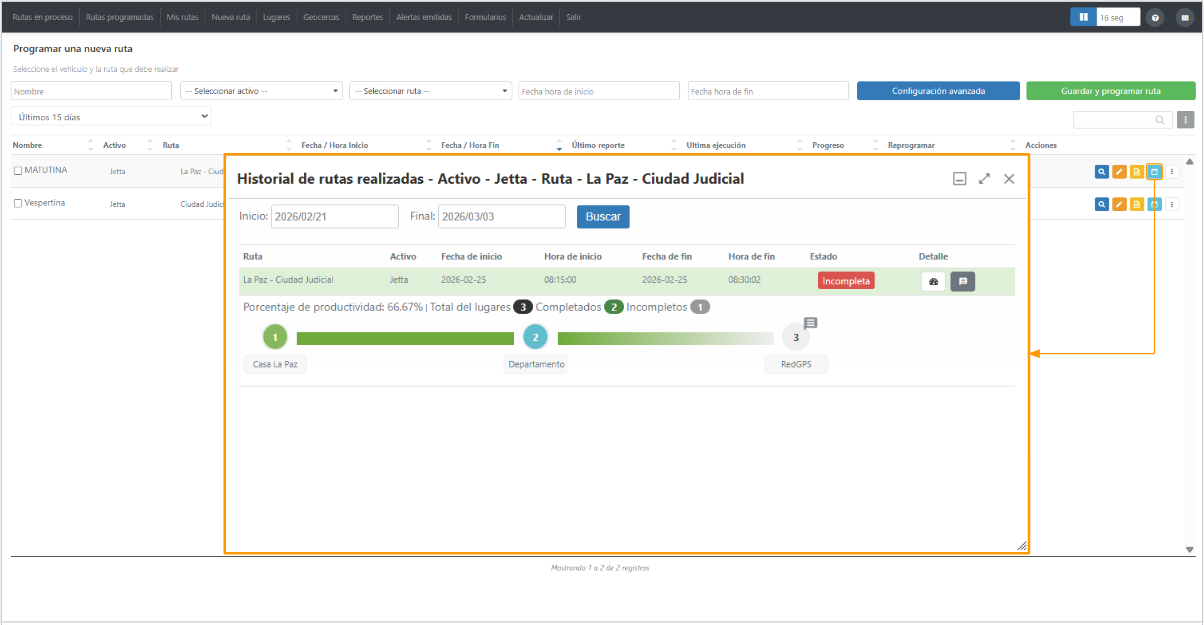Image resolution: width=1204 pixels, height=625 pixels.
Task: Sort table by Fecha / Hora Inicio
Action: 335,145
